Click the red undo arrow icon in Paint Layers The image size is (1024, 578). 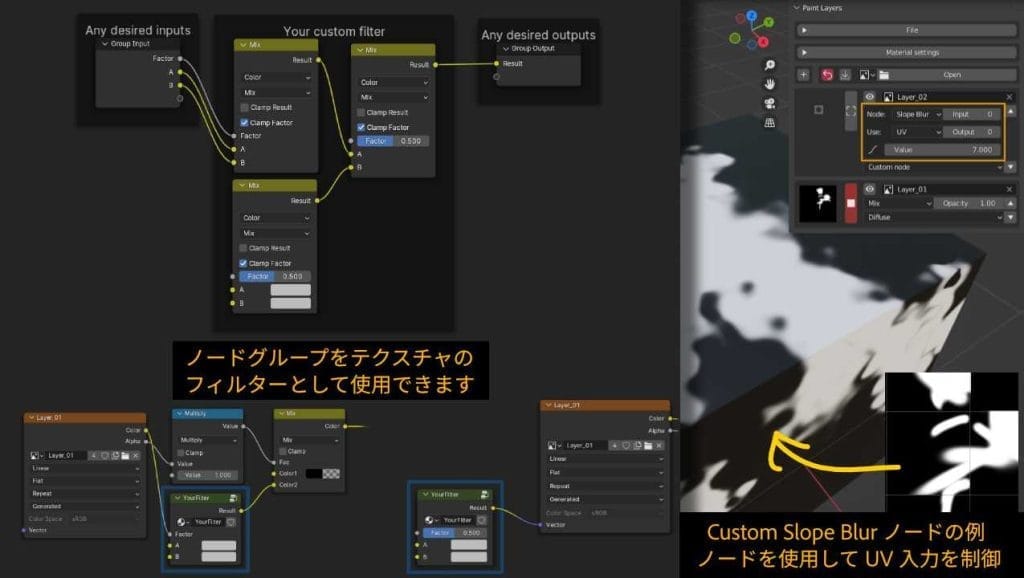click(827, 74)
